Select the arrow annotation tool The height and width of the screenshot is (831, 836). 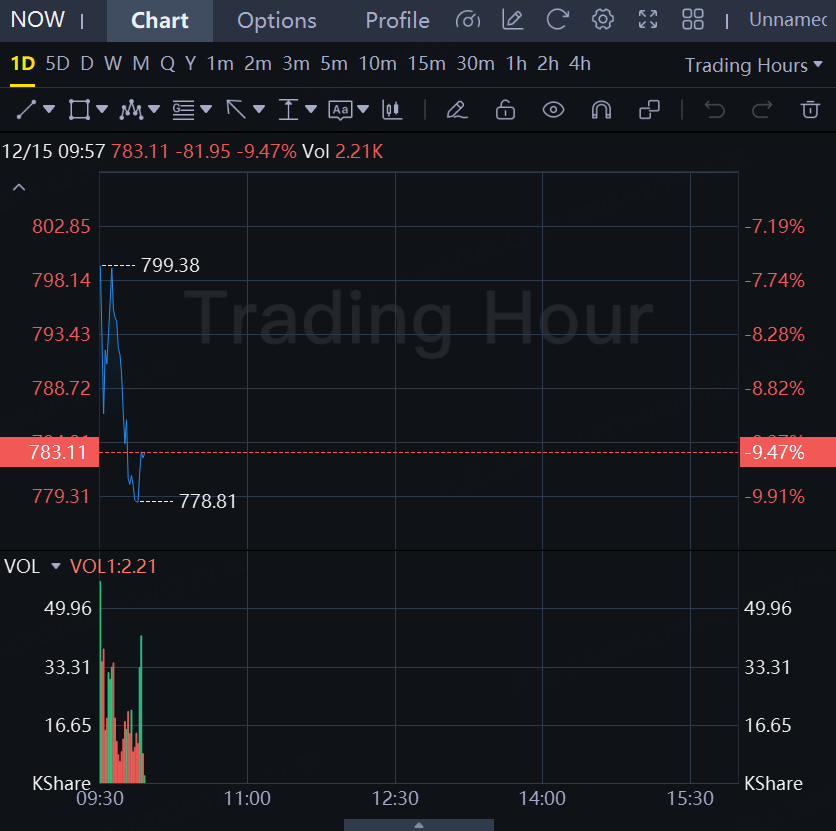[x=236, y=110]
